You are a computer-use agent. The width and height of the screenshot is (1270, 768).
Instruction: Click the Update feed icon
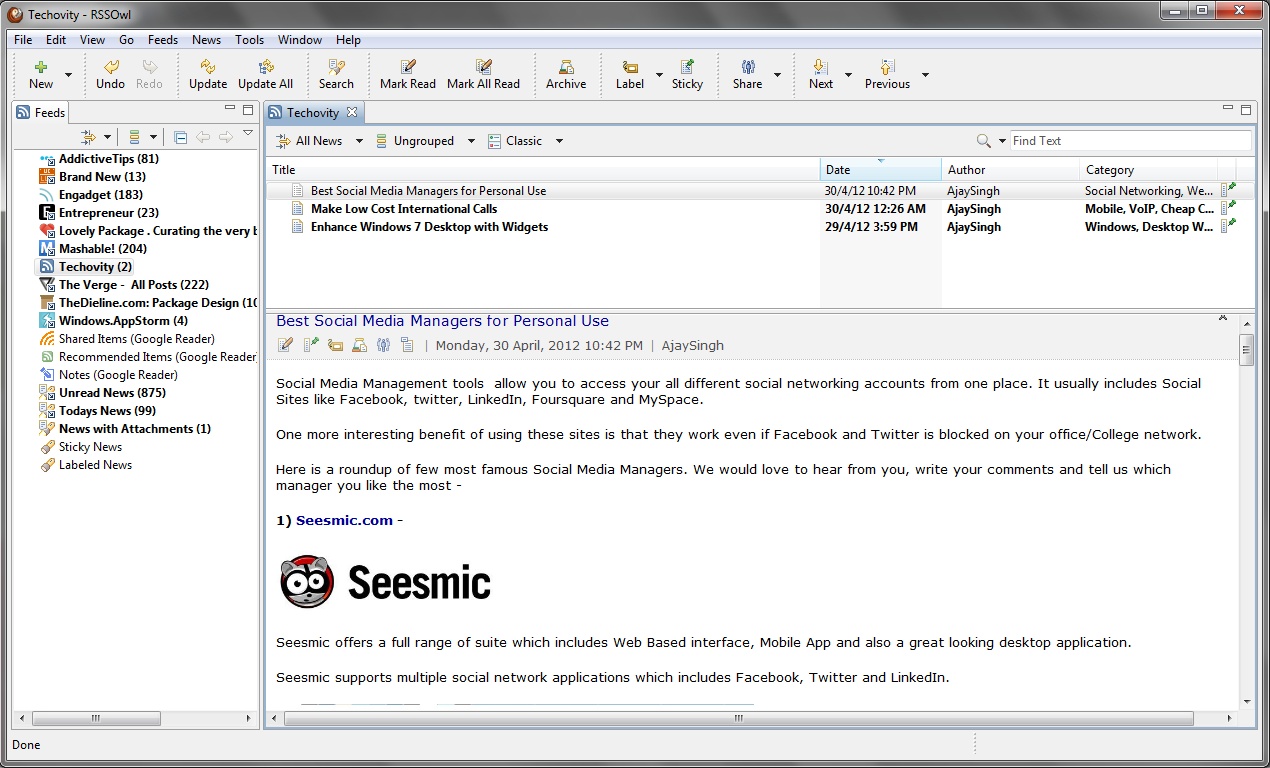pos(208,67)
